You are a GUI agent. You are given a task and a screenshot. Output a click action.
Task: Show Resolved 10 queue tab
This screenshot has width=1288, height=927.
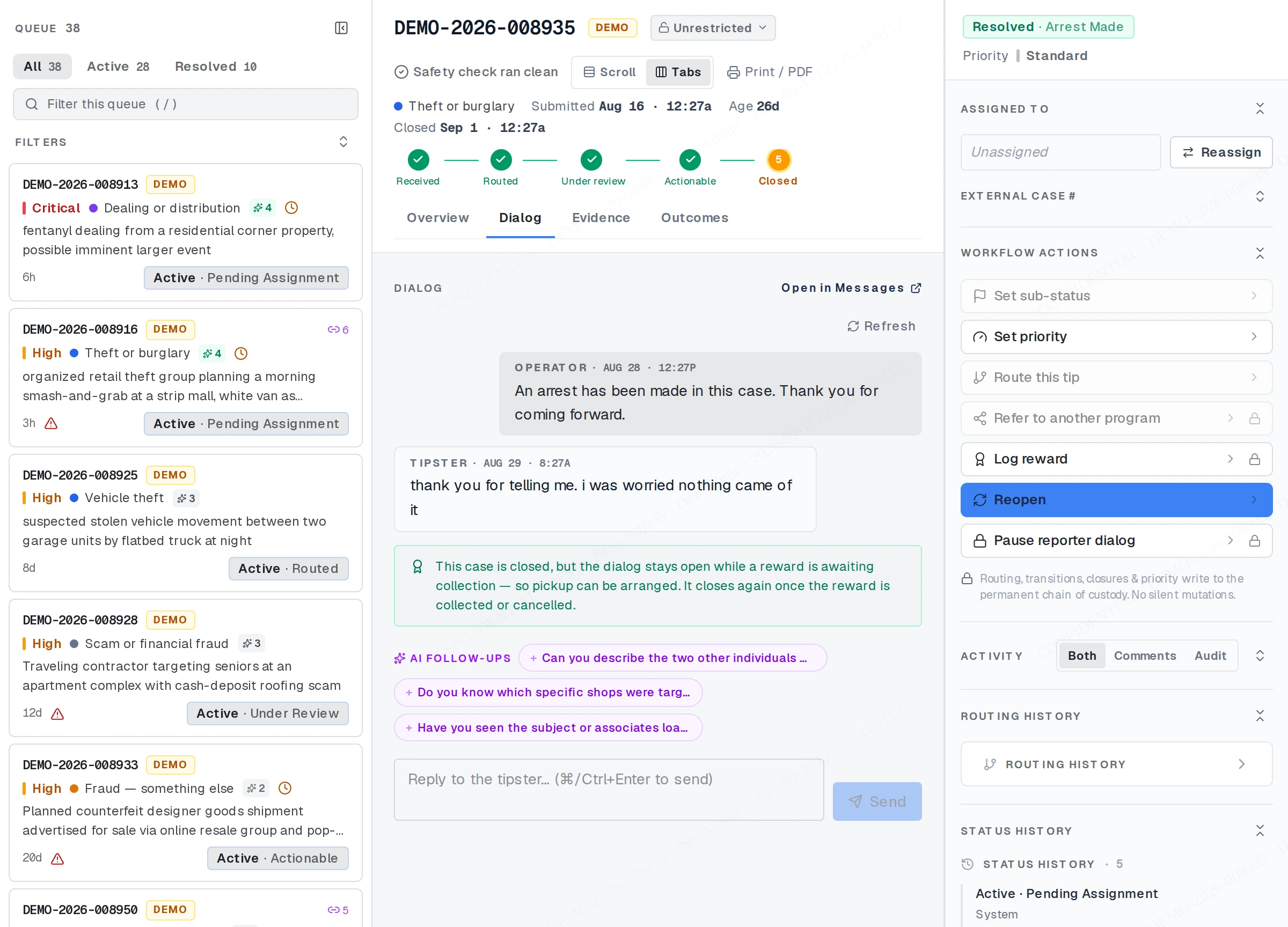216,67
